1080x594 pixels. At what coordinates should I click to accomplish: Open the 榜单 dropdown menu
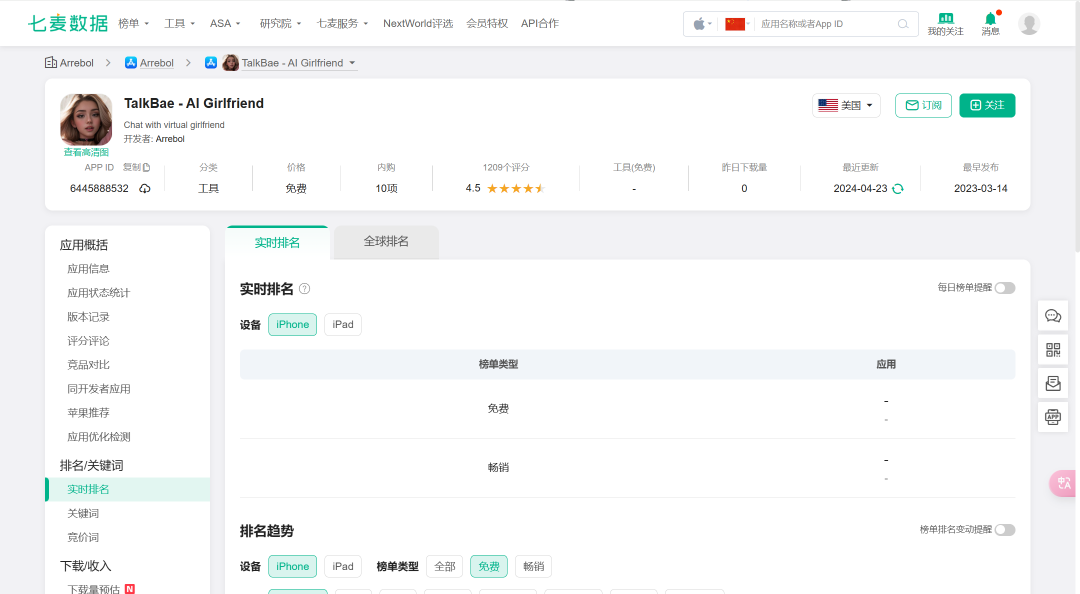[134, 23]
